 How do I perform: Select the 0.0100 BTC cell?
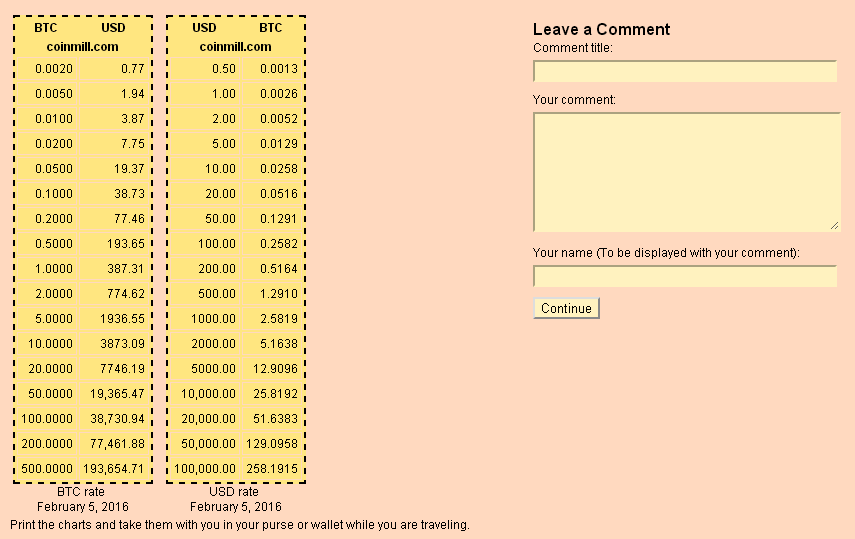53,119
